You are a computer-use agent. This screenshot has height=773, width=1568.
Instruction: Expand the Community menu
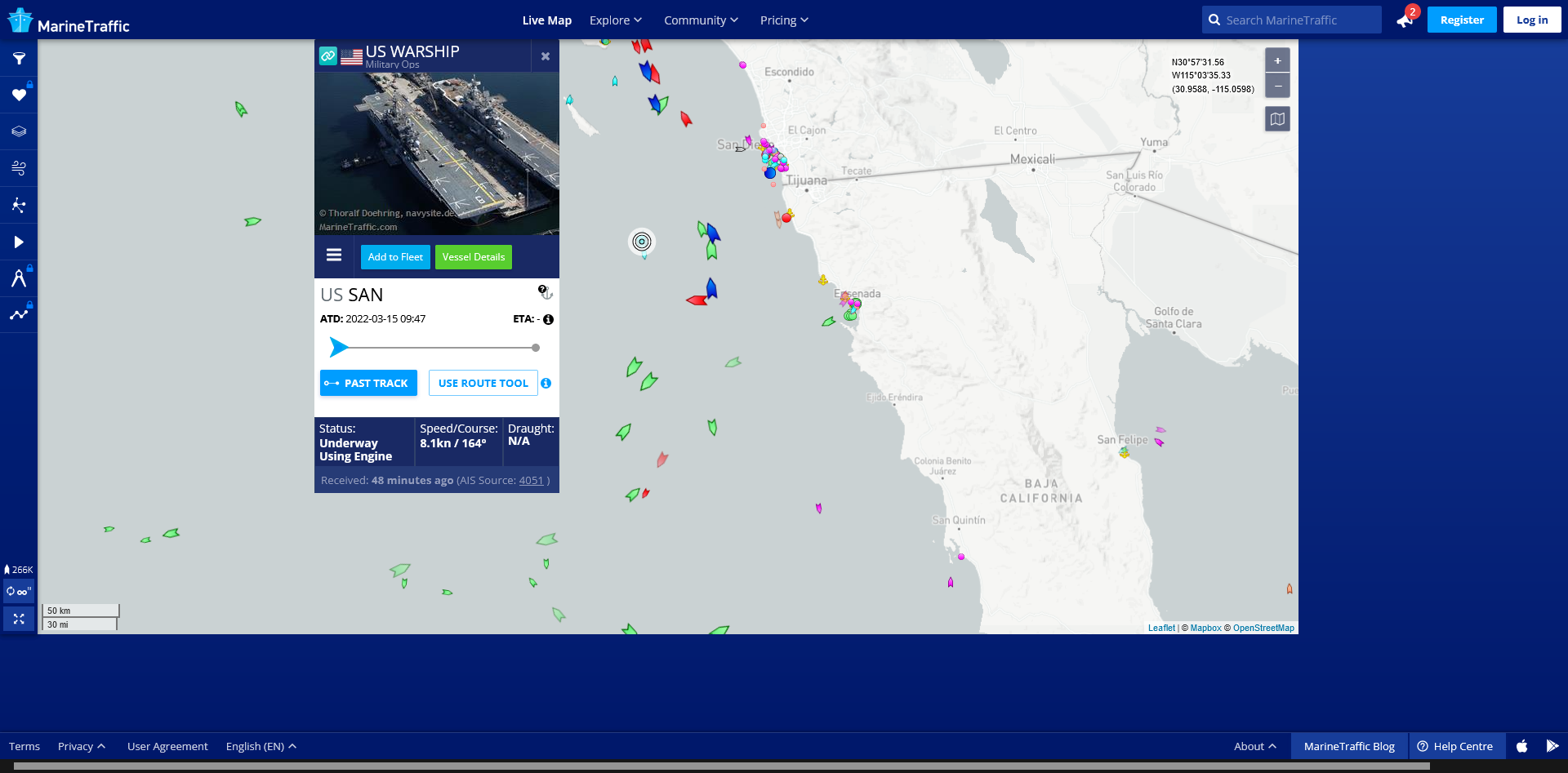tap(701, 20)
